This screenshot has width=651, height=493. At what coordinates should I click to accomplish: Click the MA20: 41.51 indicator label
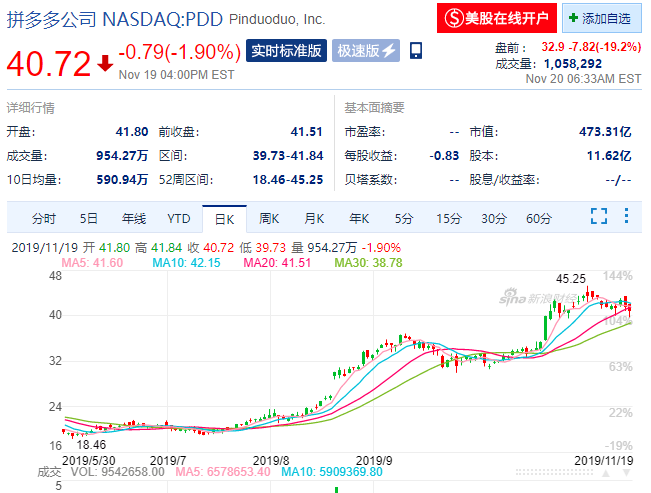tap(277, 263)
